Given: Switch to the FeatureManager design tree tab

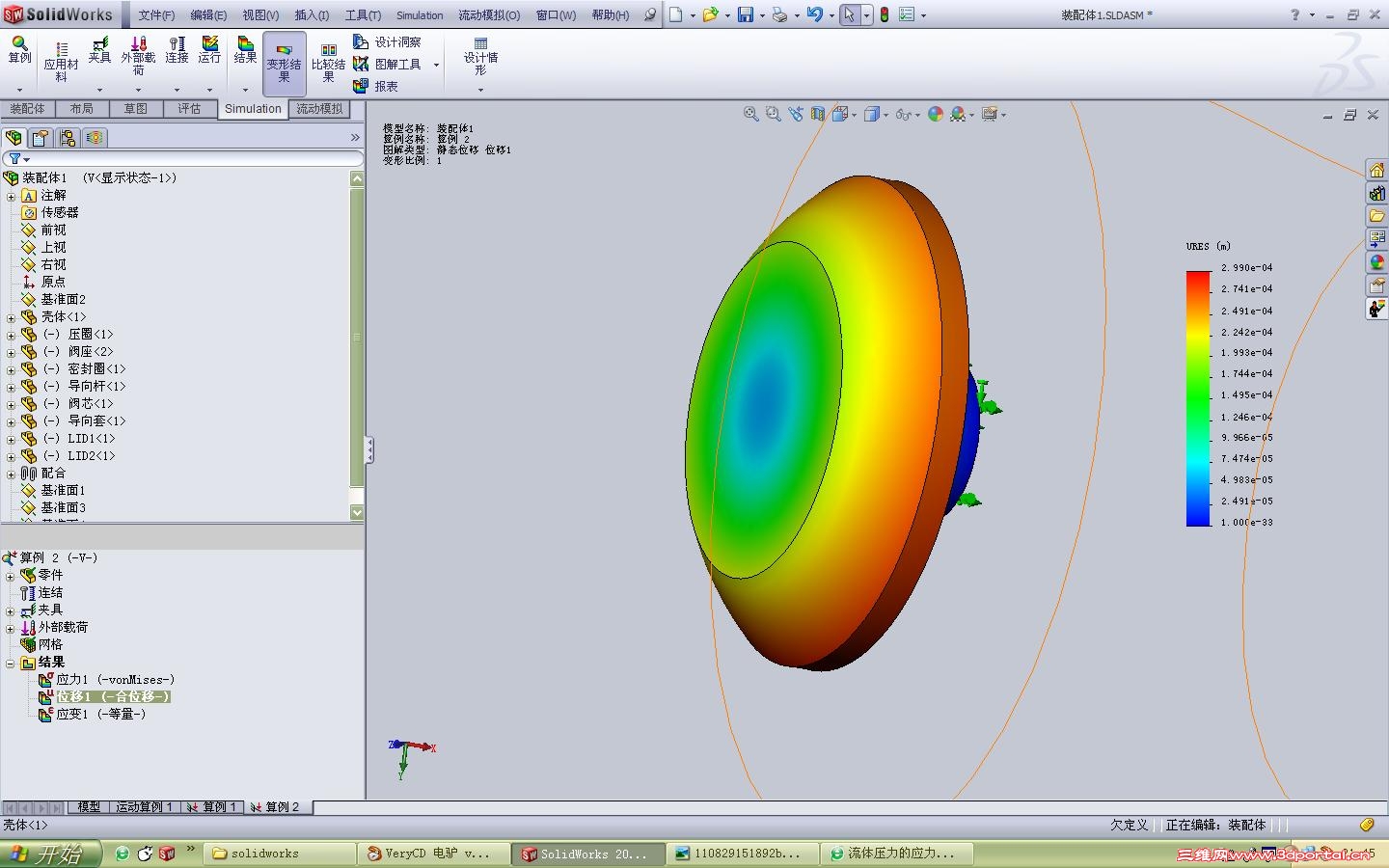Looking at the screenshot, I should (14, 138).
